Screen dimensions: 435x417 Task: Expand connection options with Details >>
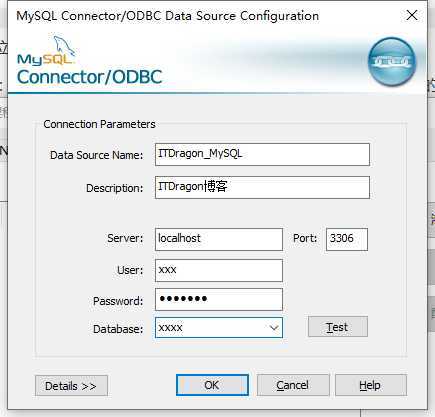71,386
